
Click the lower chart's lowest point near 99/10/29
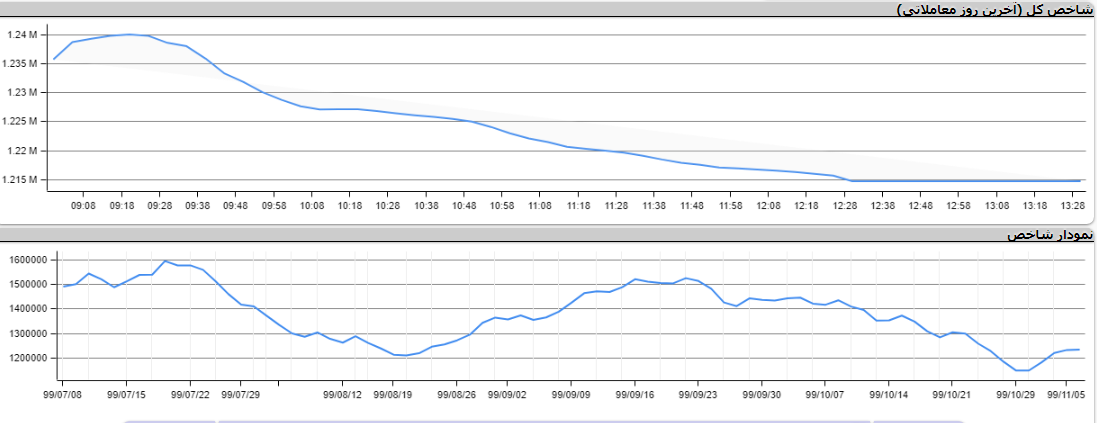1022,371
